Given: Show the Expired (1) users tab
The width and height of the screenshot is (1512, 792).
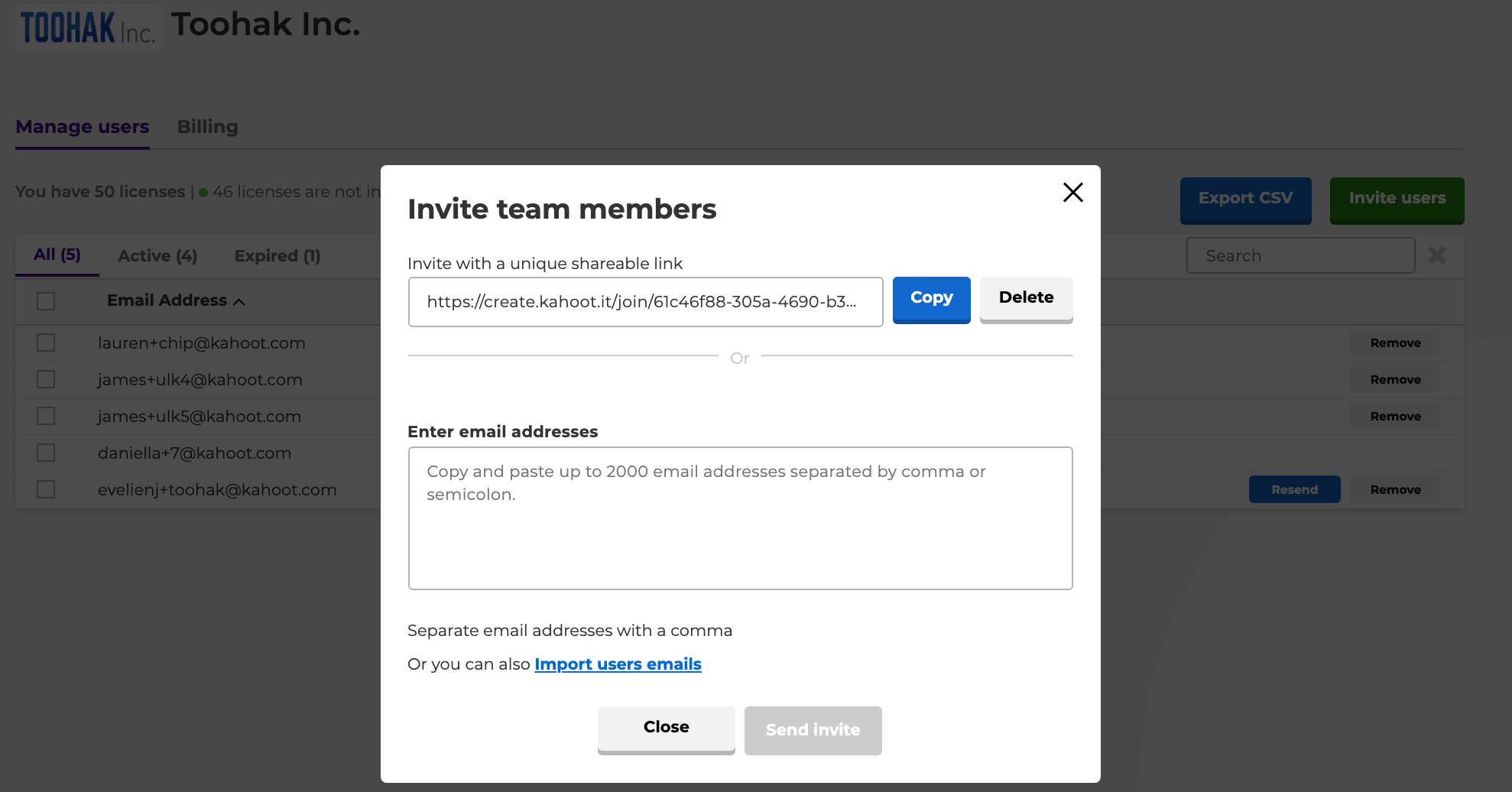Looking at the screenshot, I should 277,256.
